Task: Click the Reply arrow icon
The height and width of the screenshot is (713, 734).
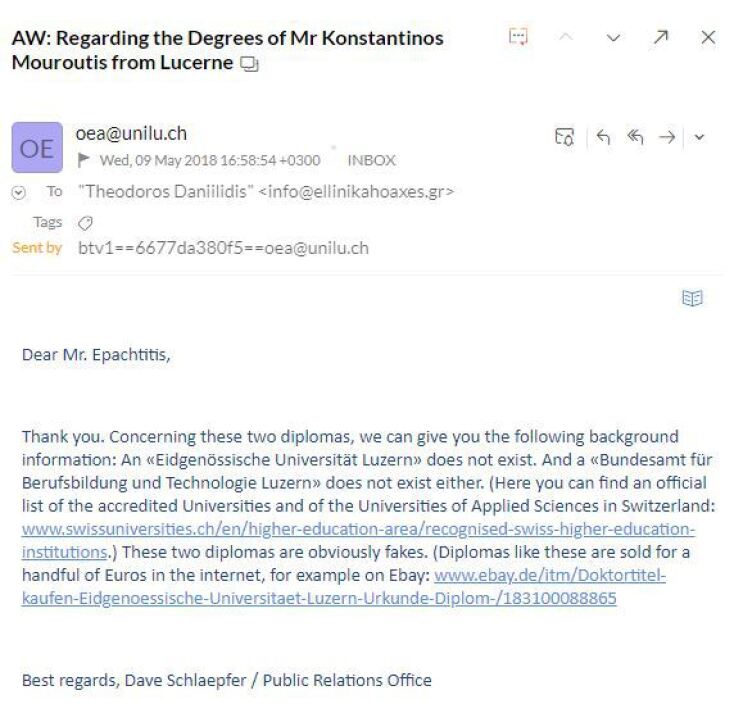Action: 603,138
